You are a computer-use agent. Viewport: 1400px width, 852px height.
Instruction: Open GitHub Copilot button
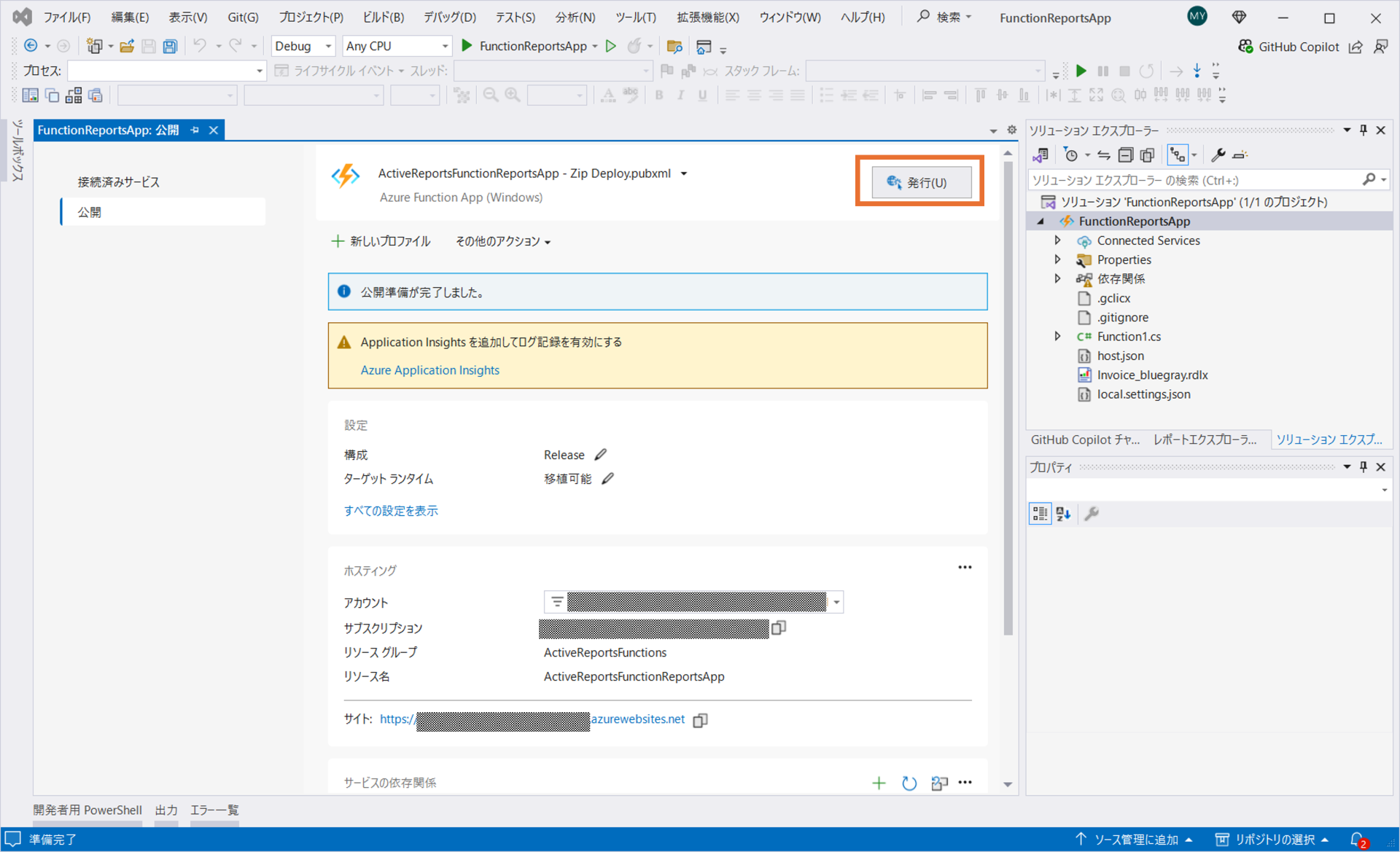point(1288,47)
